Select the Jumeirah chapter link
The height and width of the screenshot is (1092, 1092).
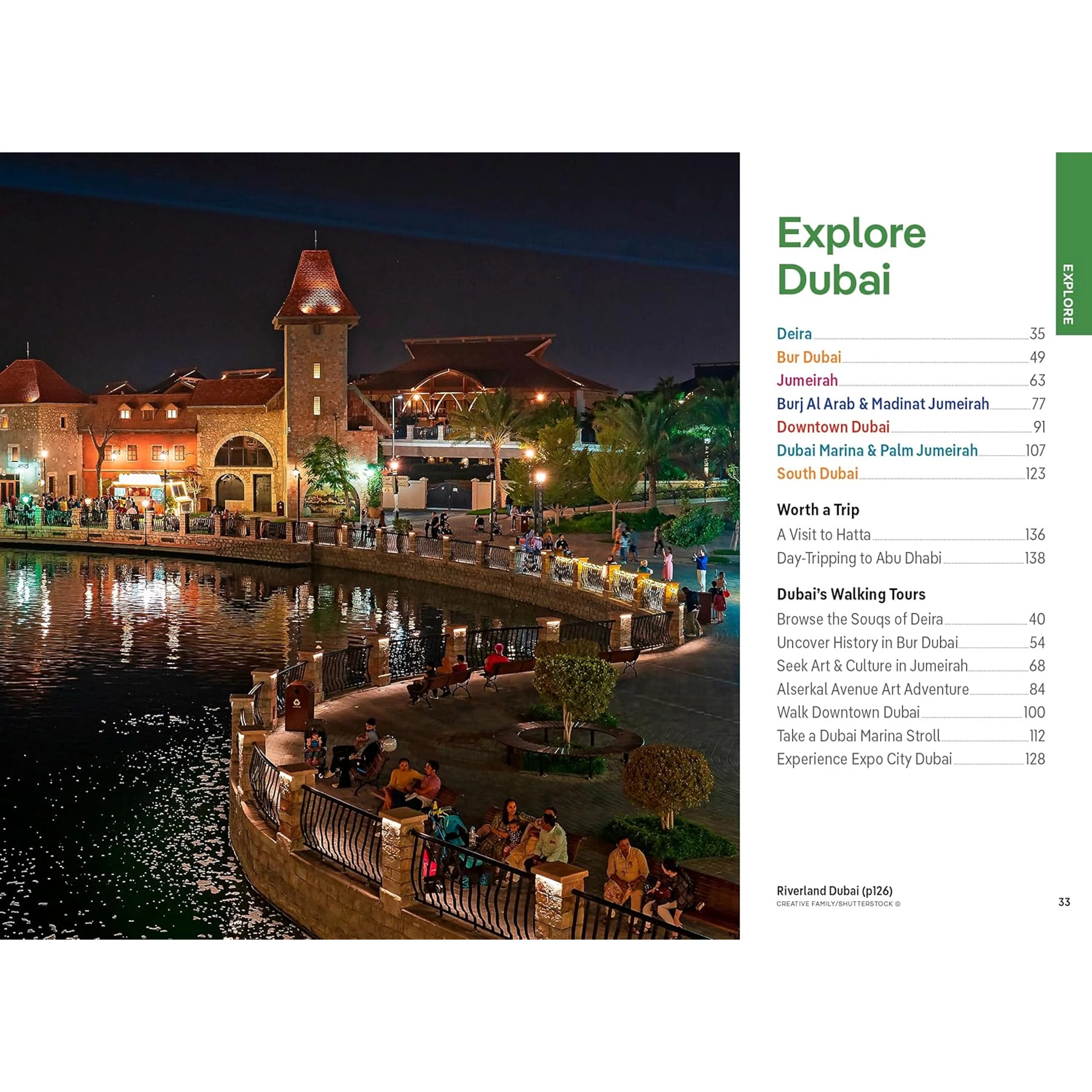point(807,380)
